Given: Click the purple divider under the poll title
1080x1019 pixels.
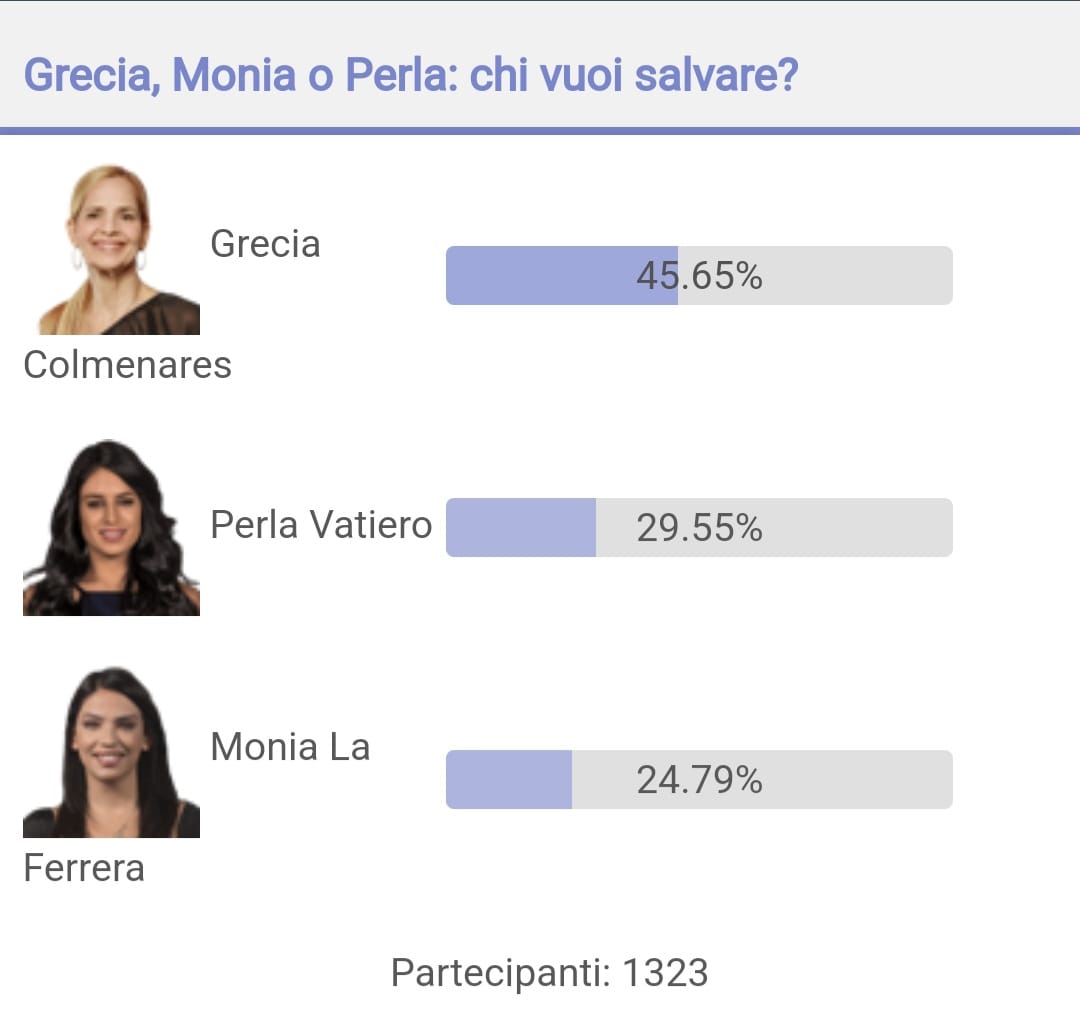Looking at the screenshot, I should coord(540,131).
